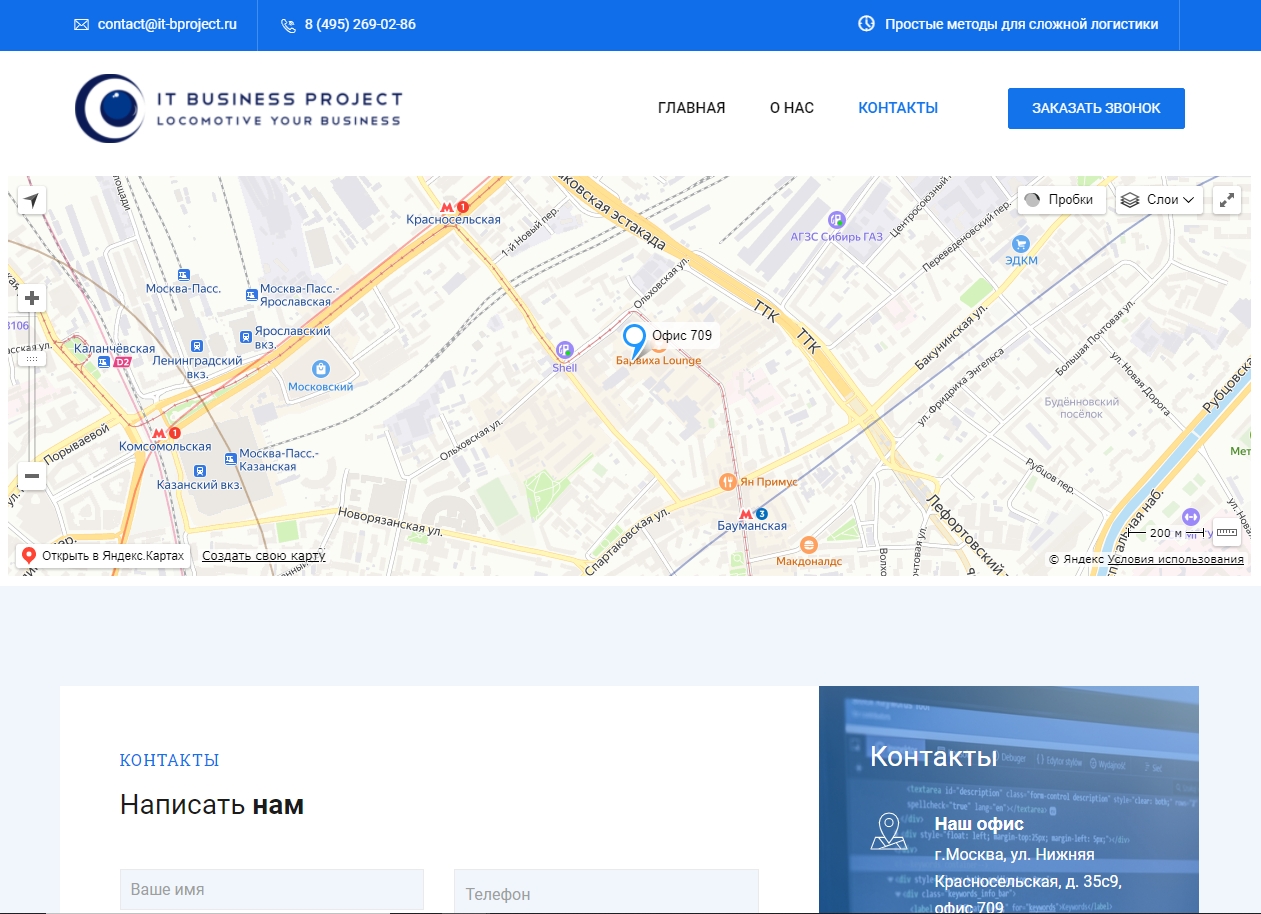Click the office location pin icon in Контакты
This screenshot has height=914, width=1261.
pyautogui.click(x=888, y=832)
